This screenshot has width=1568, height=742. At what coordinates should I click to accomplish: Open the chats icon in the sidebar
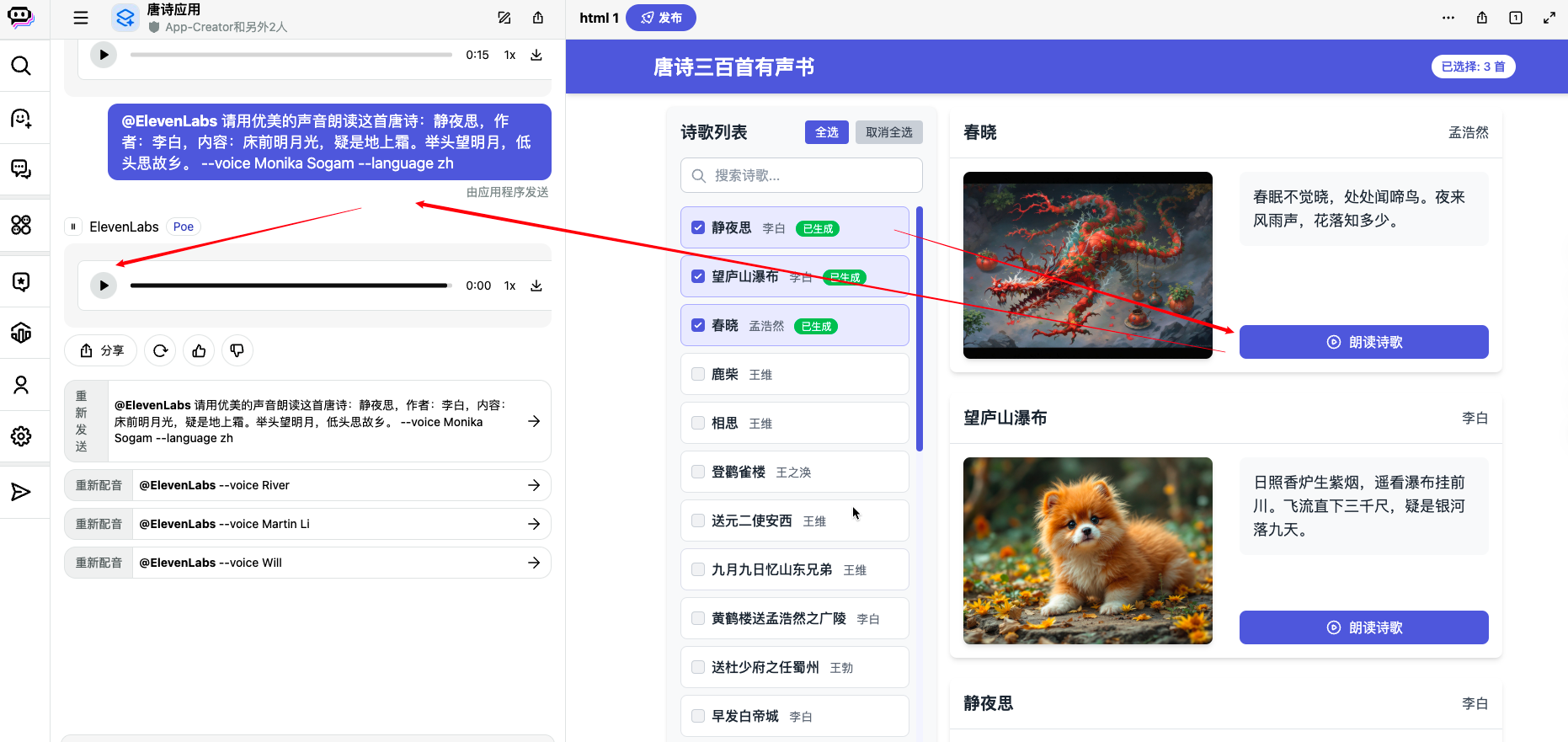(x=21, y=169)
